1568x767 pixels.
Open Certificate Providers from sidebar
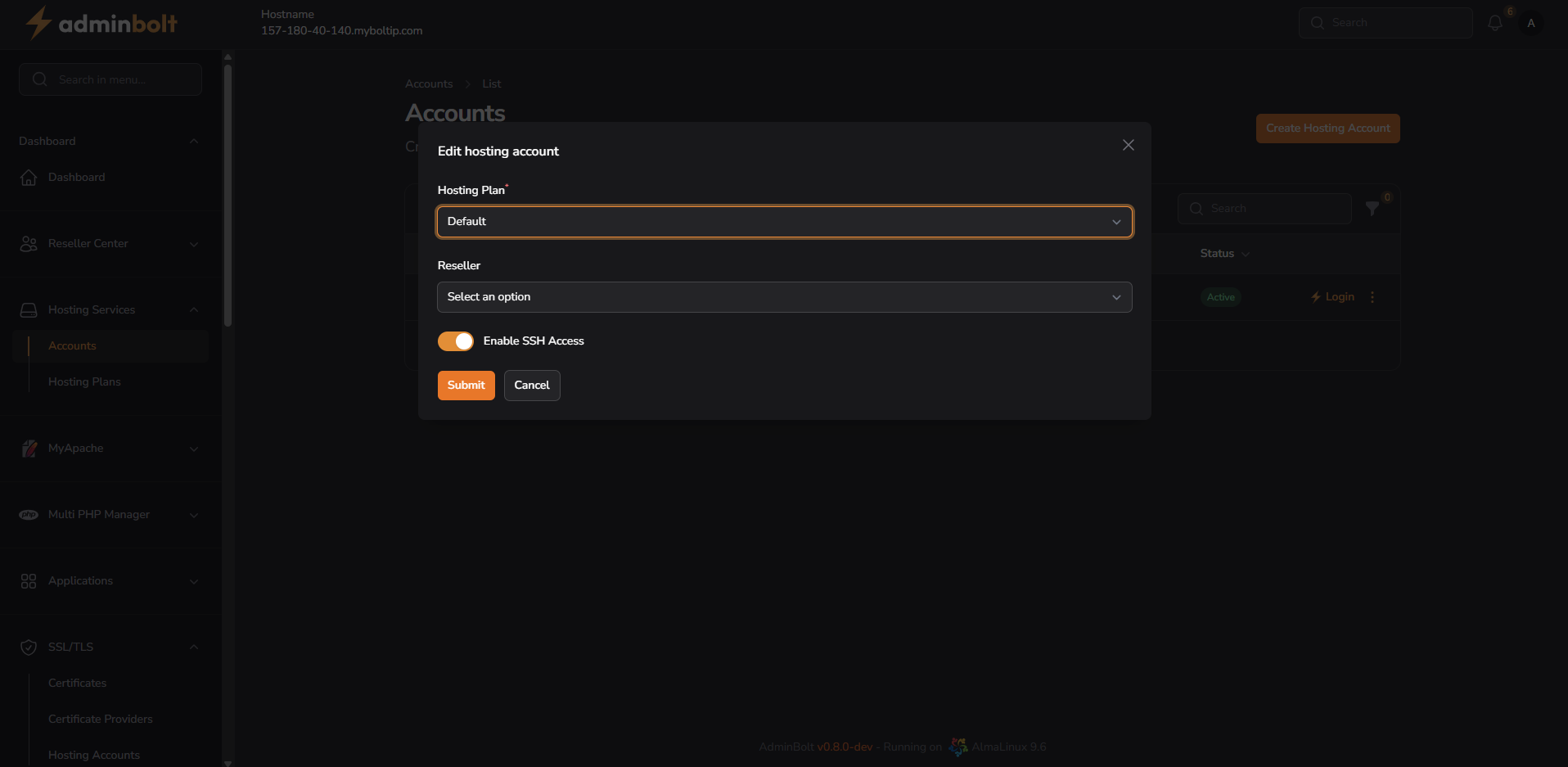[100, 719]
